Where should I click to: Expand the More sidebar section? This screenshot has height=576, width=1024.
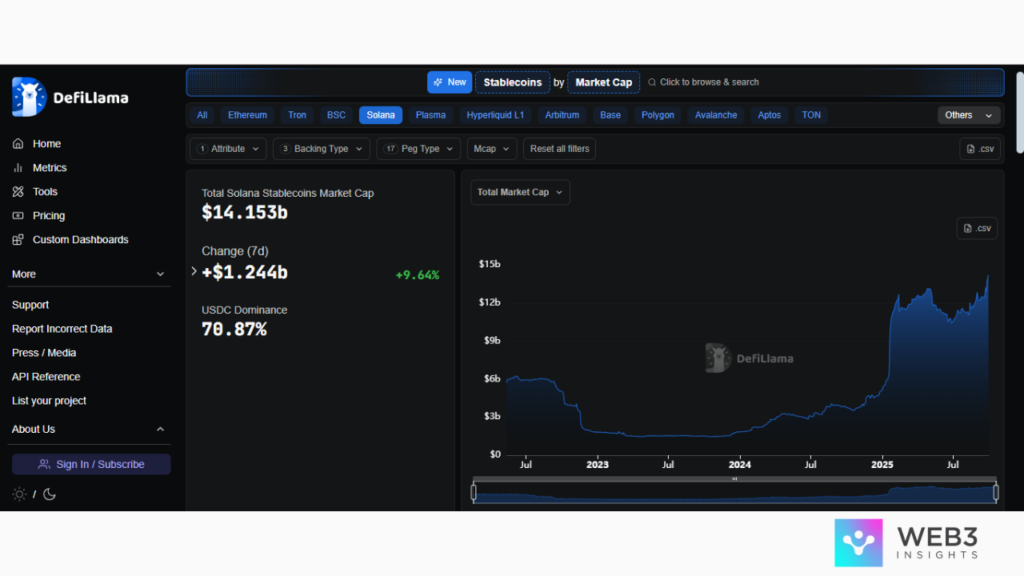coord(160,274)
